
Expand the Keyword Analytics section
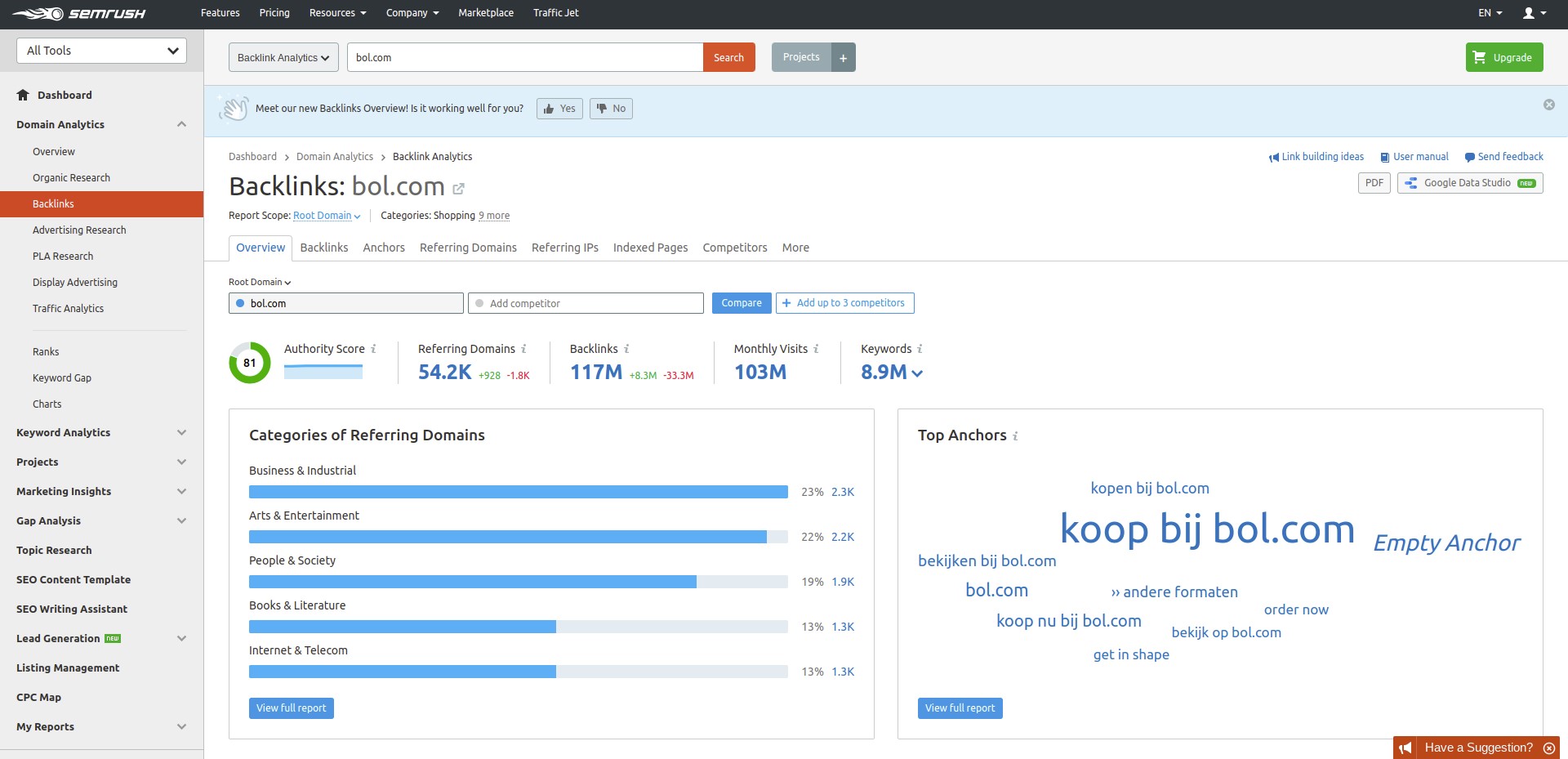pos(181,432)
